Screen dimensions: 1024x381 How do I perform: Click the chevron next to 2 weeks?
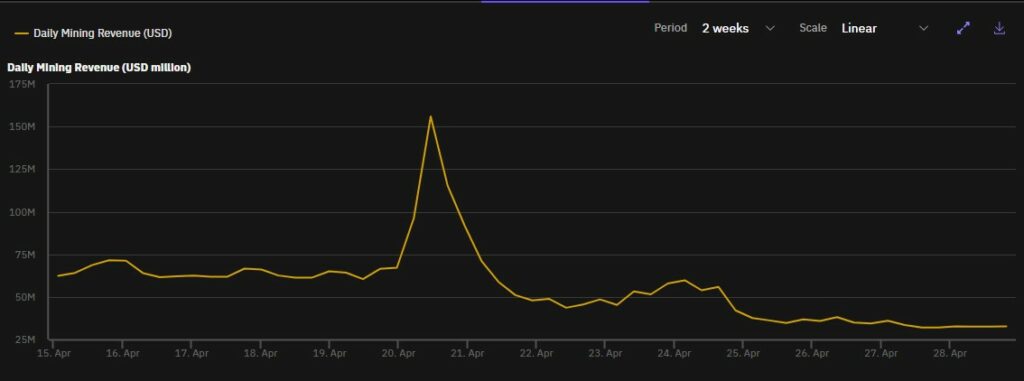pyautogui.click(x=770, y=28)
